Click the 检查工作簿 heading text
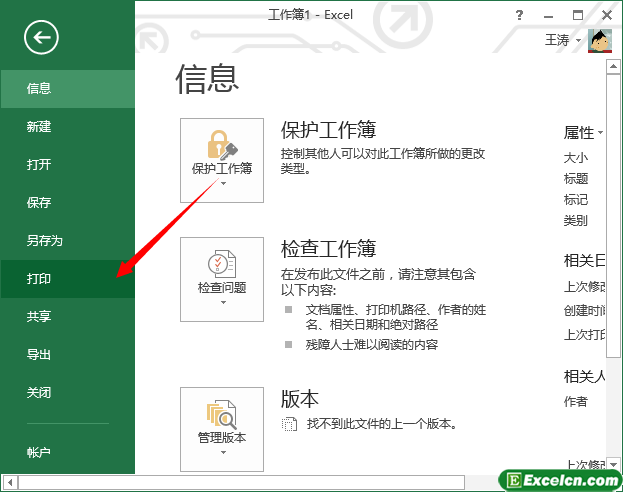Screen dimensions: 623x492 329,249
